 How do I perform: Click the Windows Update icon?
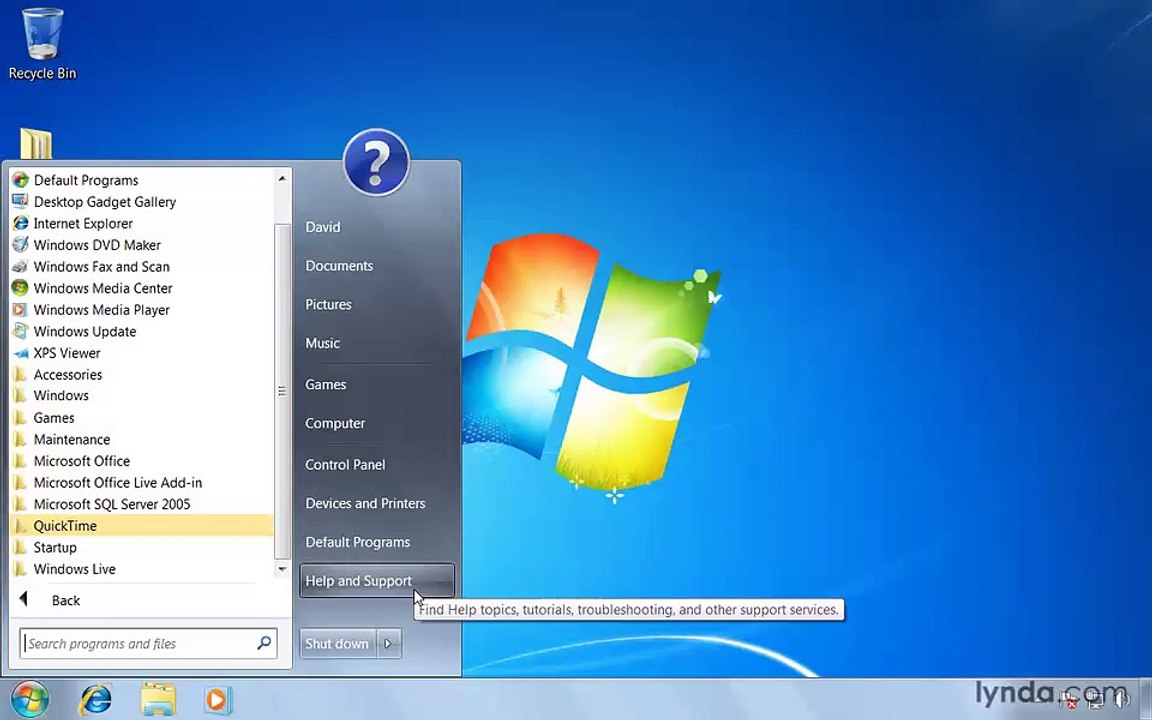(21, 331)
